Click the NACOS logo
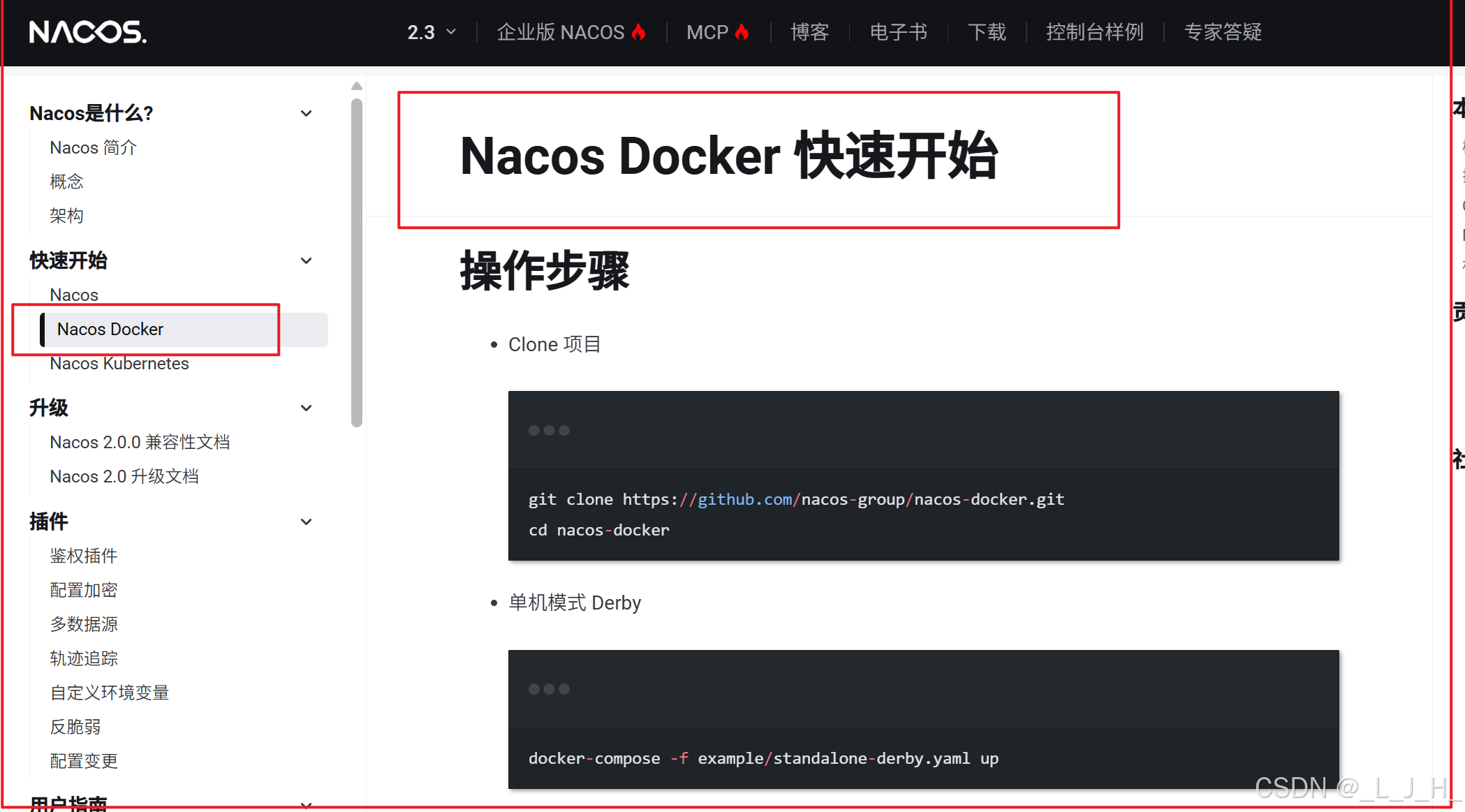The image size is (1465, 812). [x=88, y=32]
